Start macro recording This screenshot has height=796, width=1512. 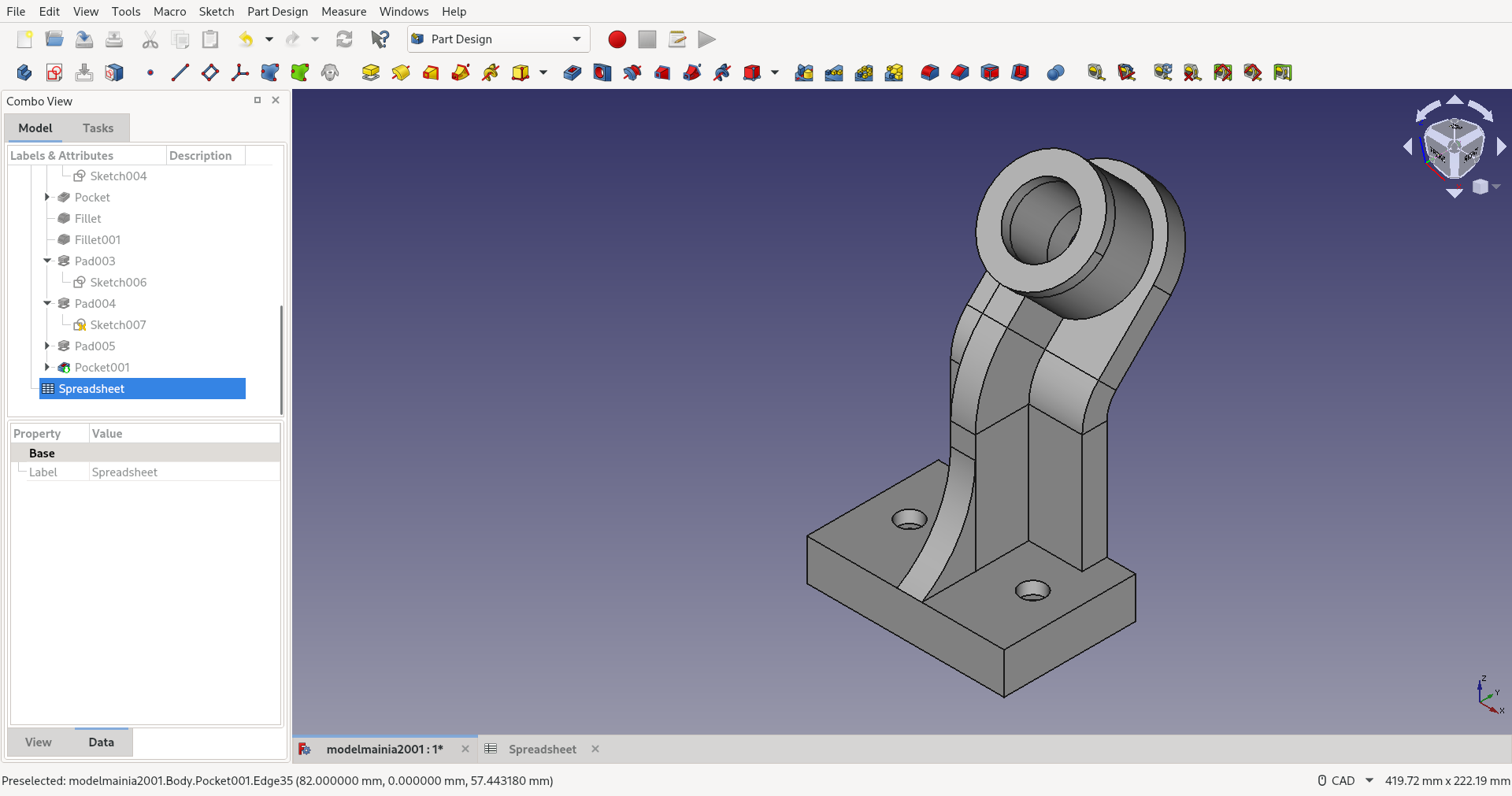point(617,39)
